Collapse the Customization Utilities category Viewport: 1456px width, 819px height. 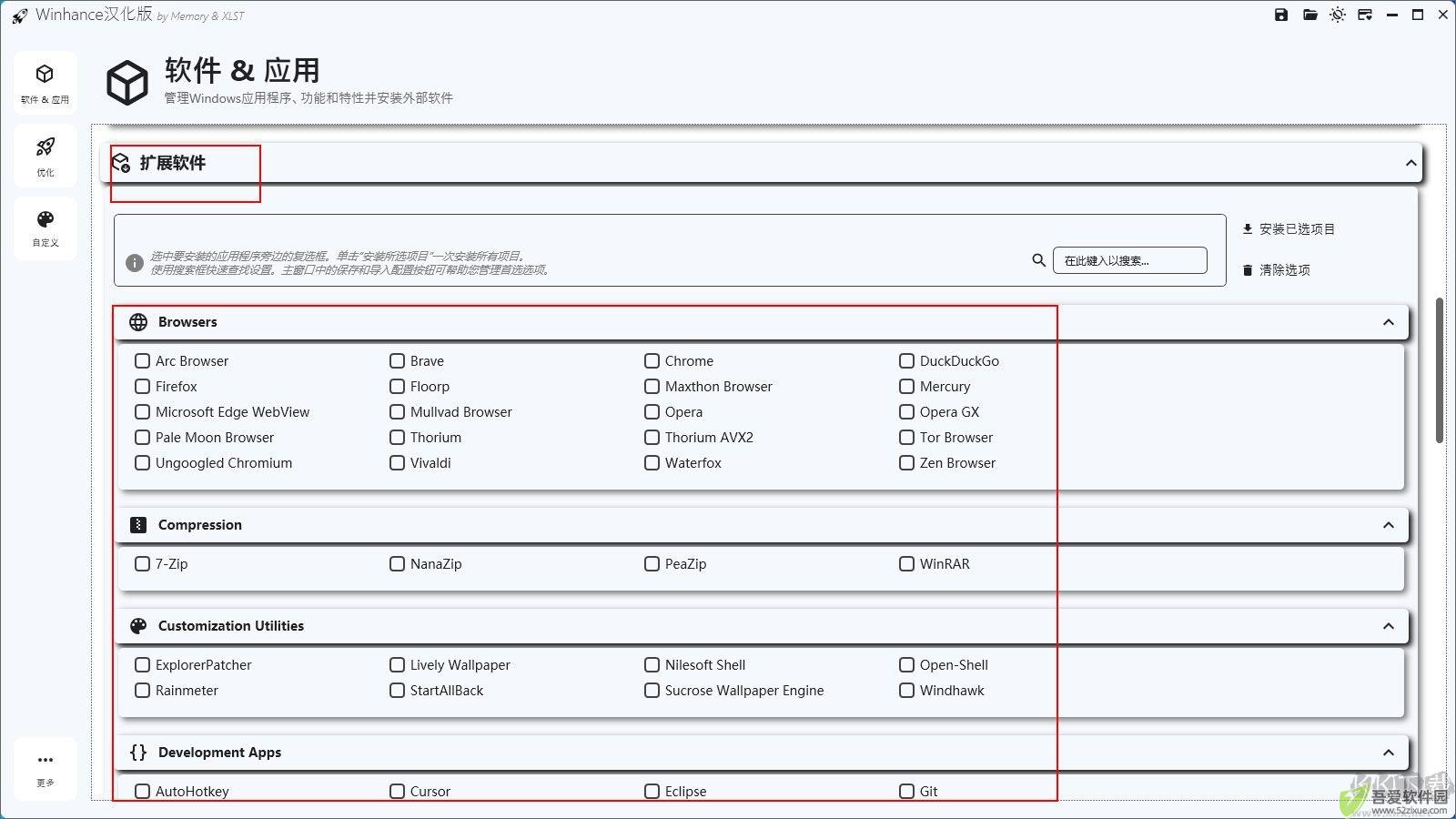(x=1388, y=626)
